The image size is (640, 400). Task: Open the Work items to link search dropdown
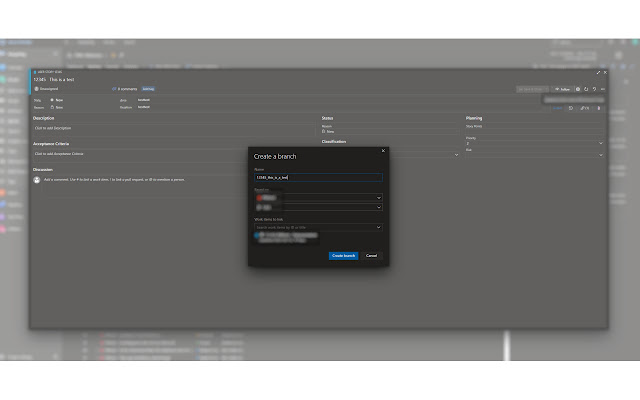pyautogui.click(x=318, y=227)
